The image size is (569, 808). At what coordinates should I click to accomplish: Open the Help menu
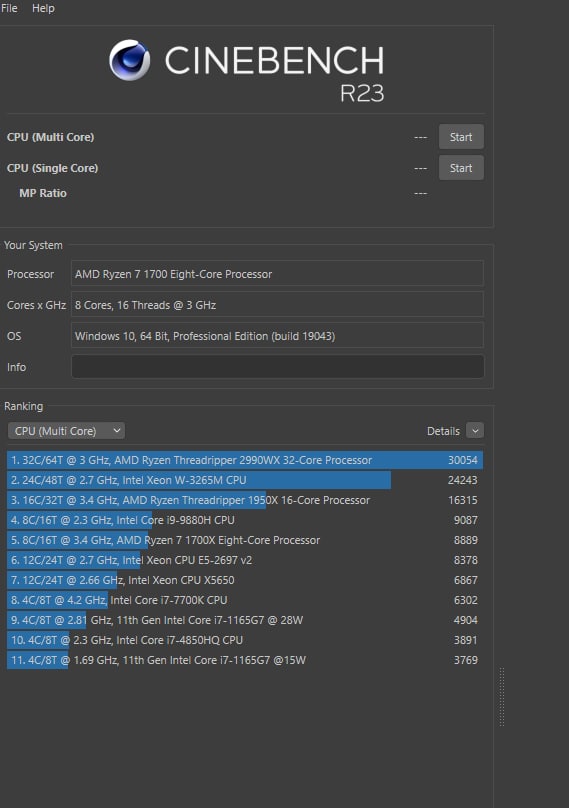click(x=43, y=8)
